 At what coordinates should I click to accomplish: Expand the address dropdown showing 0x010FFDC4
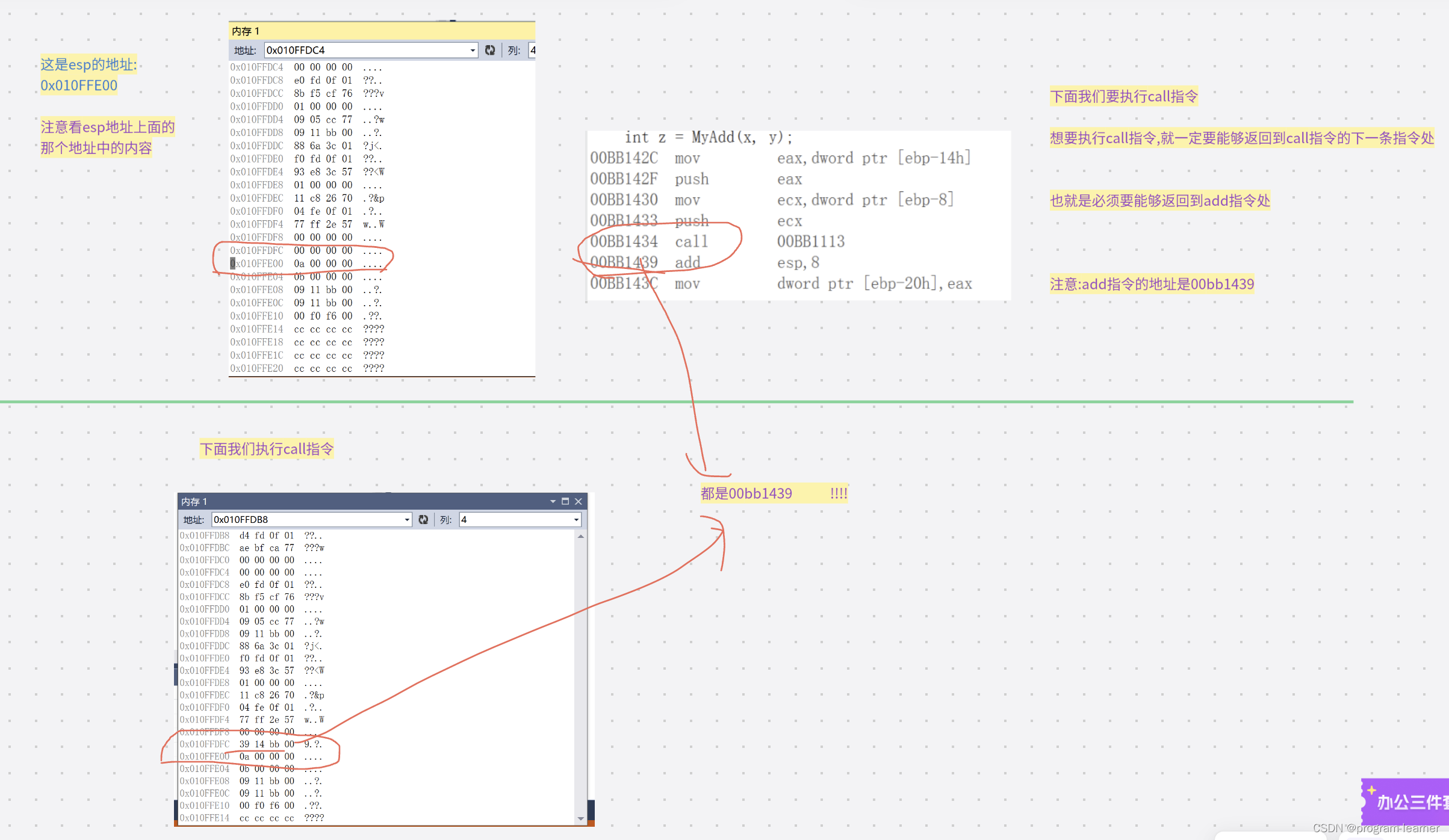pos(473,51)
